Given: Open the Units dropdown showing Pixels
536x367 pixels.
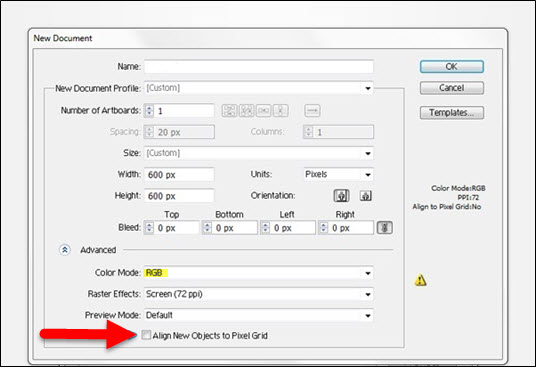Looking at the screenshot, I should click(x=338, y=174).
